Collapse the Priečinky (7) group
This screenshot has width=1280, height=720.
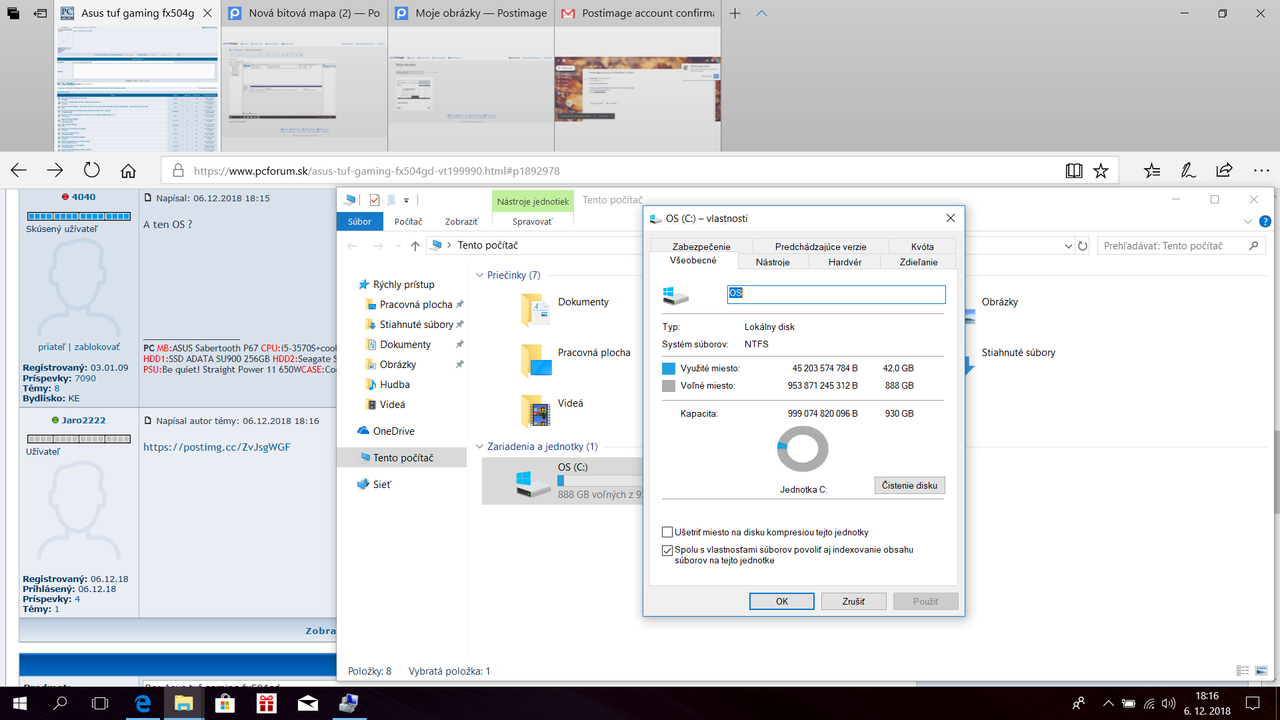coord(478,275)
